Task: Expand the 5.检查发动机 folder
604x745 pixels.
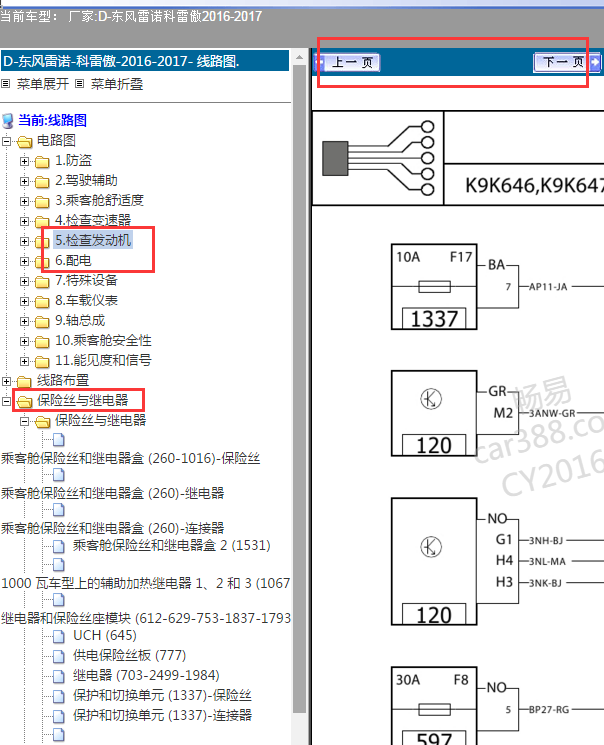Action: tap(24, 241)
